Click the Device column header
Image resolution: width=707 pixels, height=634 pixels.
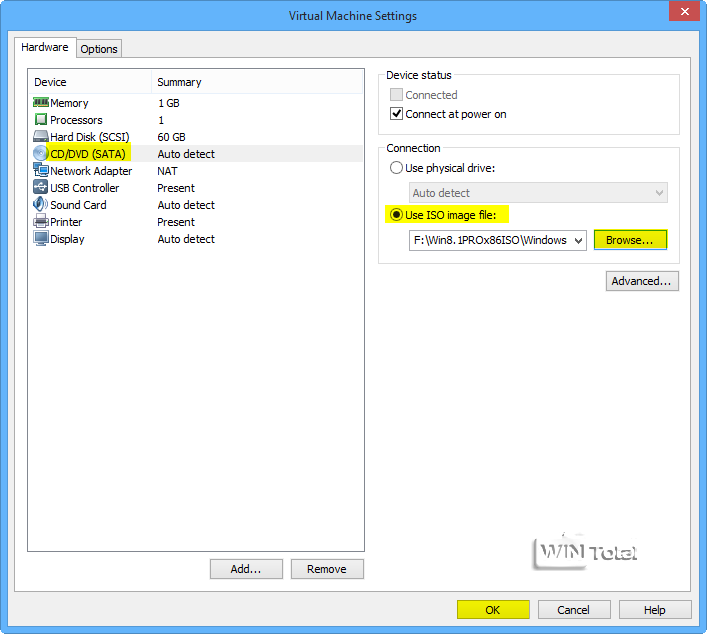pos(90,82)
